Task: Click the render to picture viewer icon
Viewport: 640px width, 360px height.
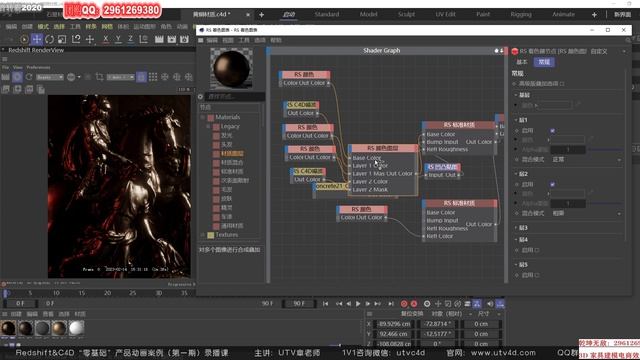Action: point(172,39)
